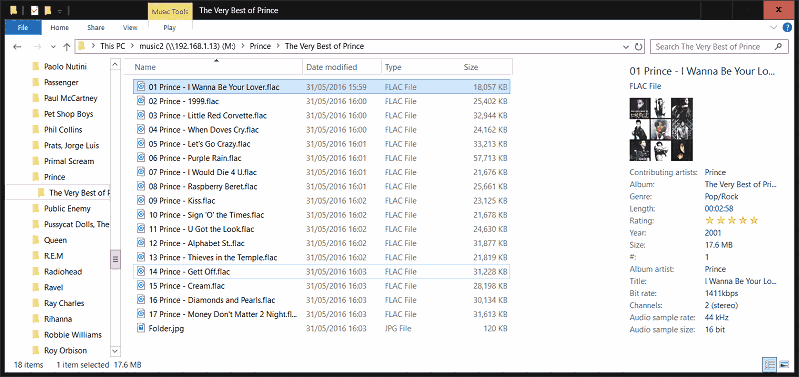Select 15 Prince - Cream.flac
The width and height of the screenshot is (799, 377).
pos(322,286)
